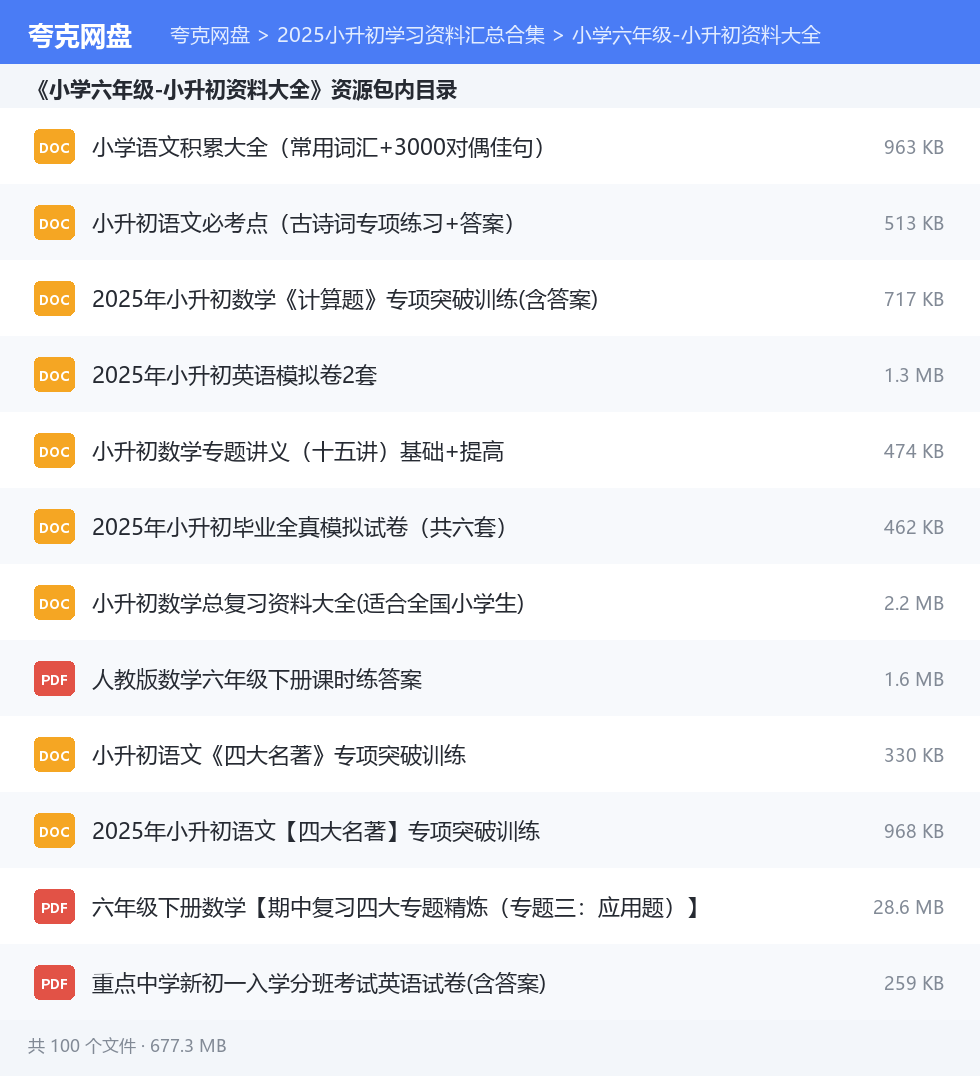Click the 1.6 MB file size
This screenshot has height=1076, width=980.
(x=913, y=679)
